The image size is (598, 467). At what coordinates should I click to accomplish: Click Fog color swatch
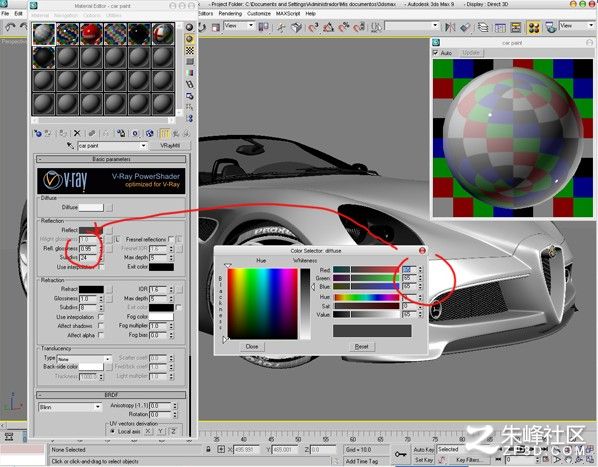click(161, 316)
